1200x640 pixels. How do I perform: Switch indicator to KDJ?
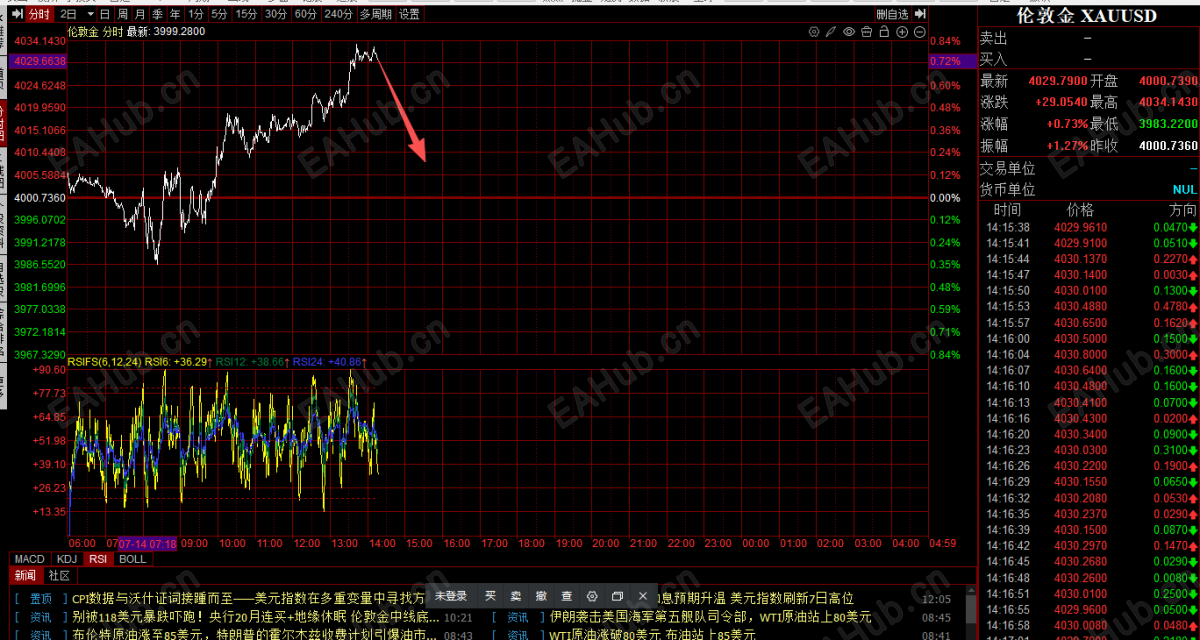tap(66, 559)
